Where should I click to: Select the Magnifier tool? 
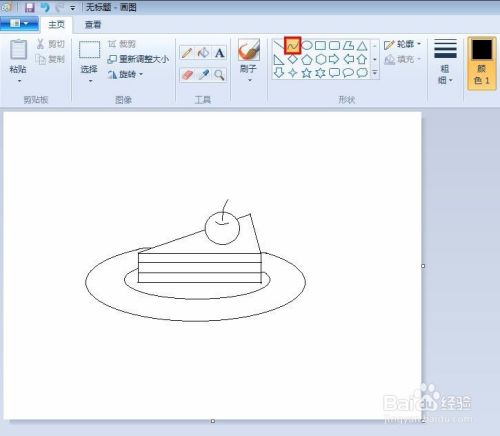click(x=219, y=74)
